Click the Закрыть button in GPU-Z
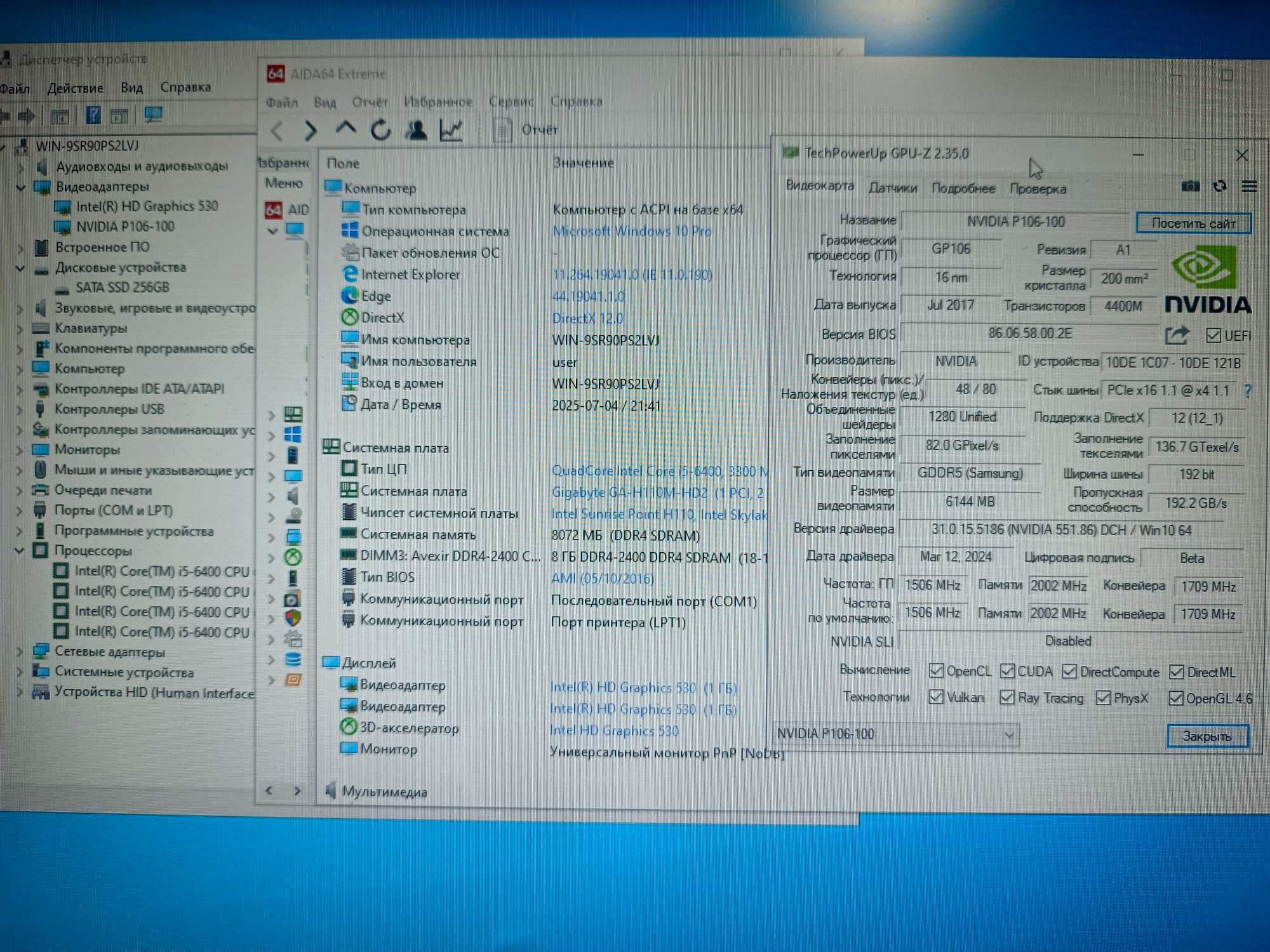The width and height of the screenshot is (1270, 952). [1206, 736]
